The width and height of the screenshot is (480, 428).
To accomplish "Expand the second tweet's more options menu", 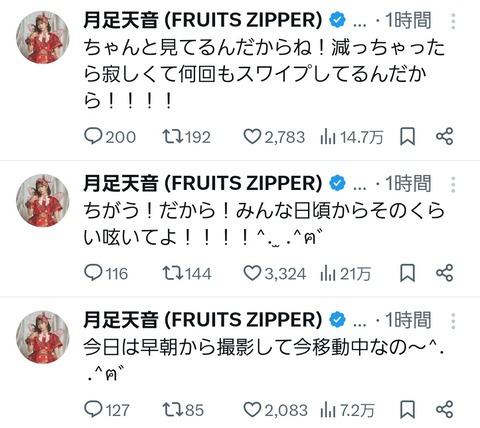I will tap(453, 184).
